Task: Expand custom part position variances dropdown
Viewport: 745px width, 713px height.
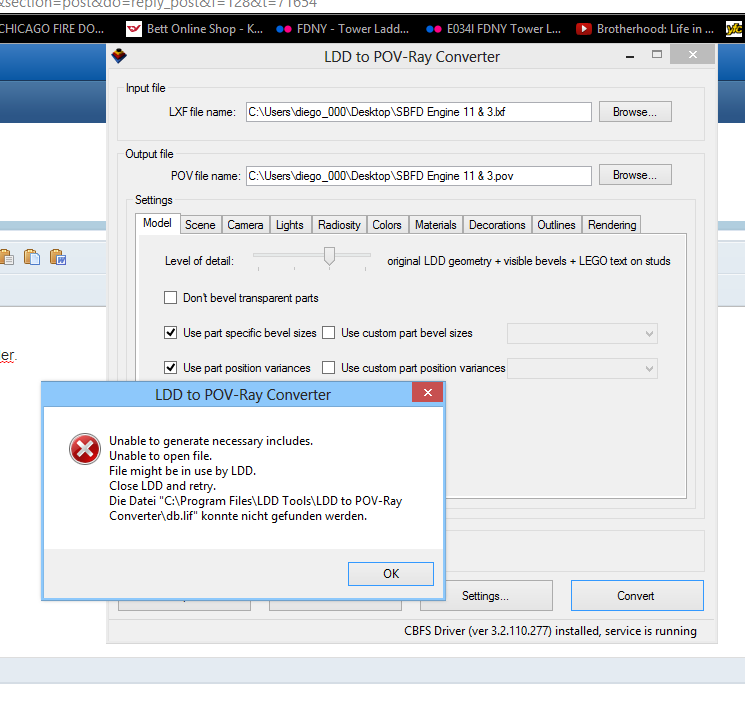Action: click(649, 368)
